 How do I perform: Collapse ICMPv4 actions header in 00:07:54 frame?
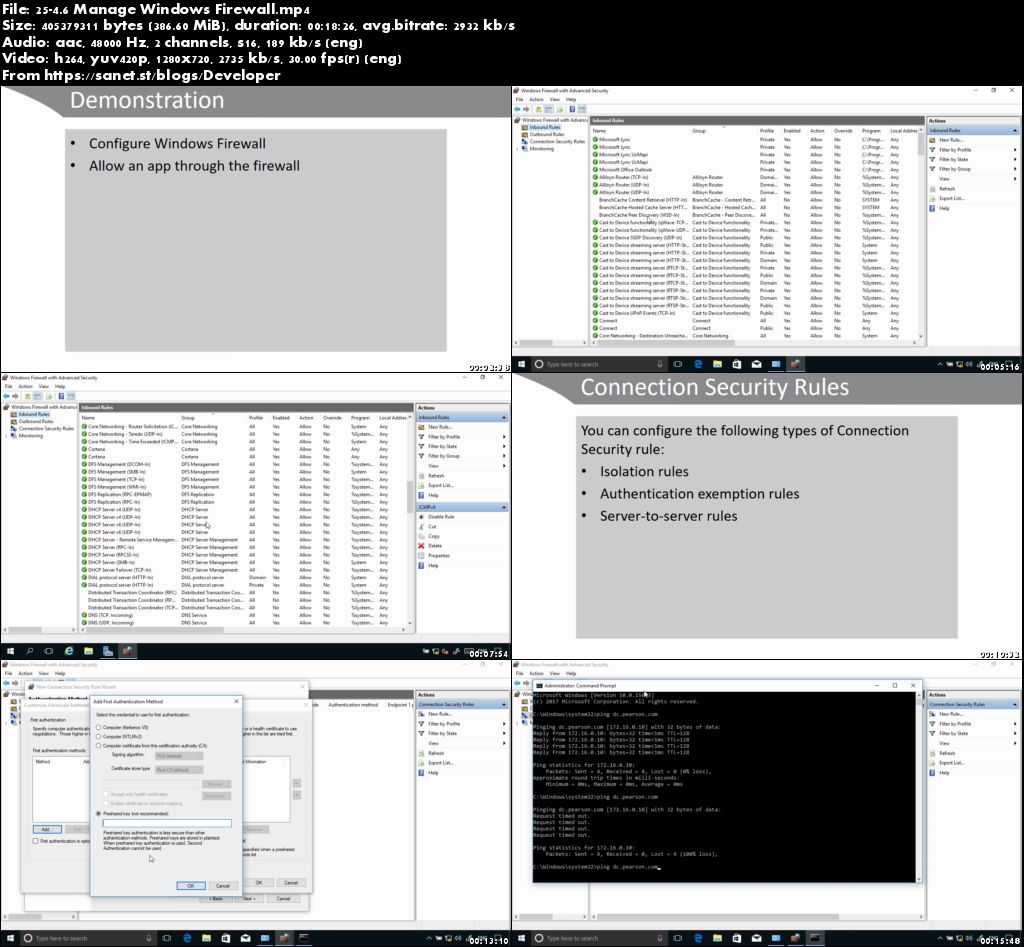504,507
